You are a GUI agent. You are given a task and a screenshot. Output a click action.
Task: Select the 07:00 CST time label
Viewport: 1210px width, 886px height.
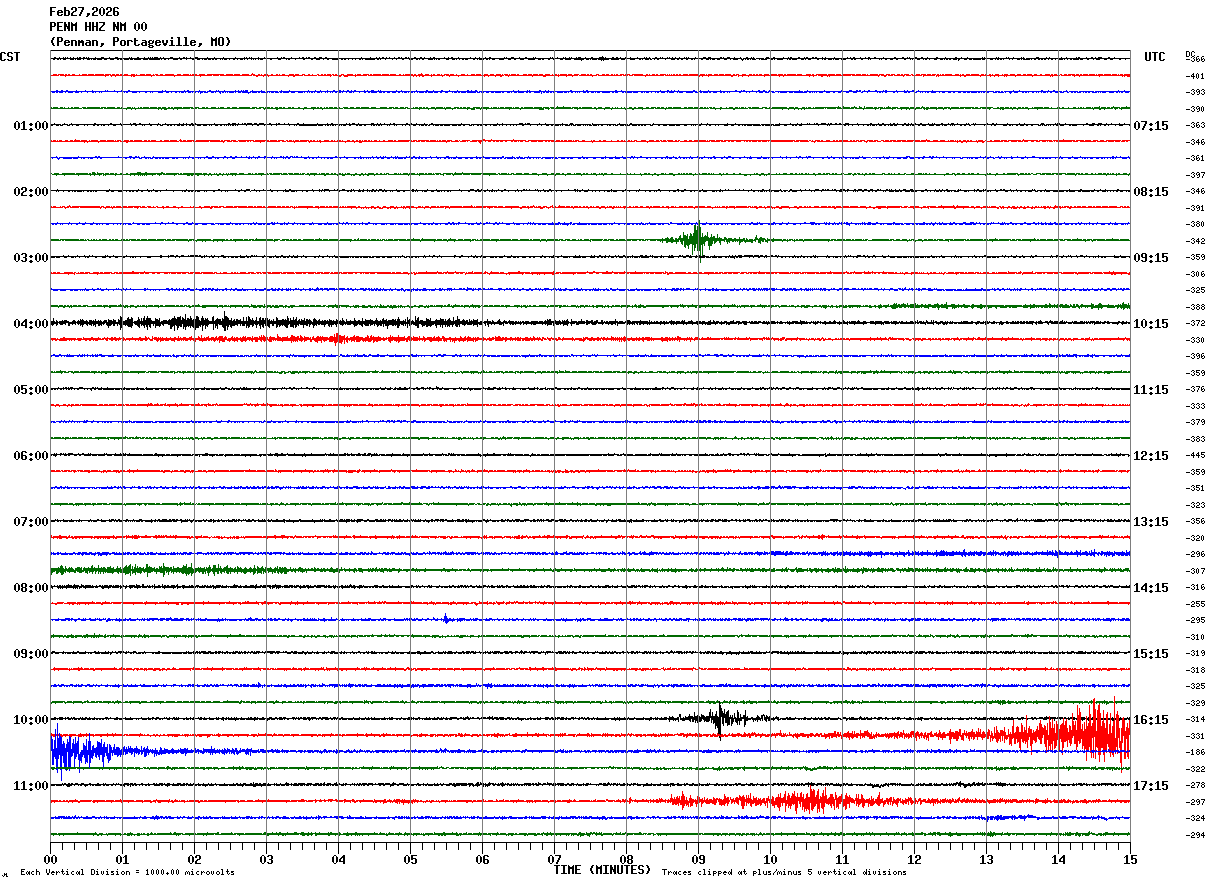[x=30, y=522]
